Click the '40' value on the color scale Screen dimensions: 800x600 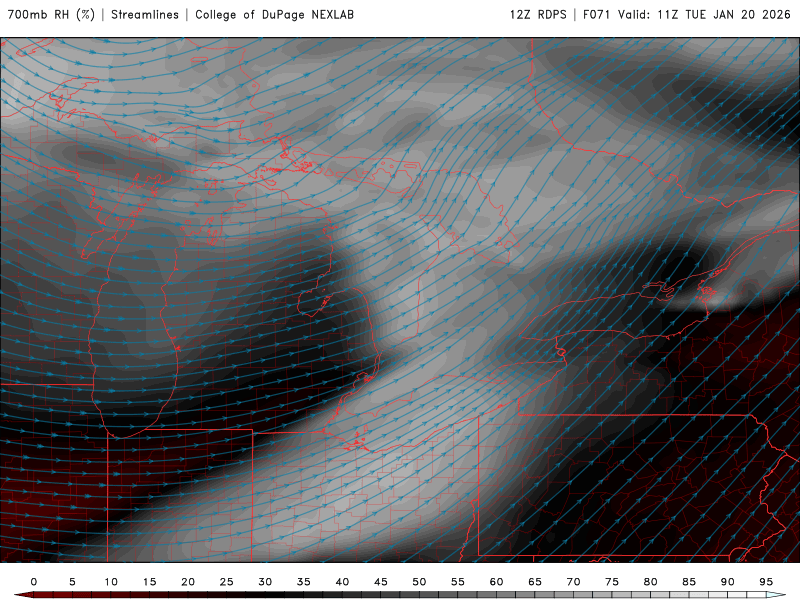click(342, 582)
